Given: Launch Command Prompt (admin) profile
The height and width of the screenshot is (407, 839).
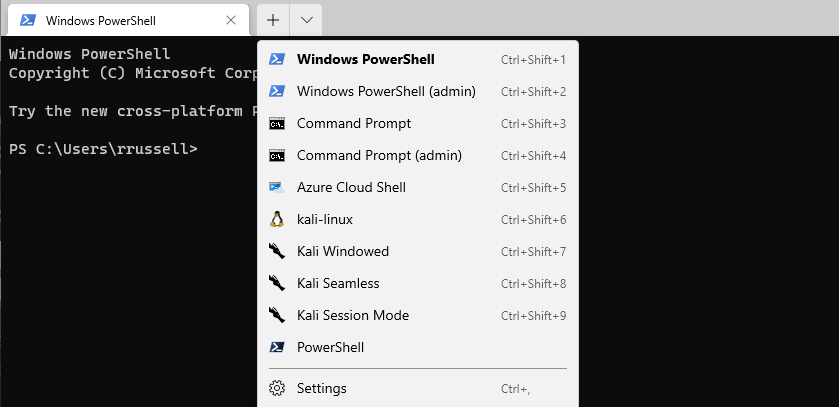Looking at the screenshot, I should (418, 156).
